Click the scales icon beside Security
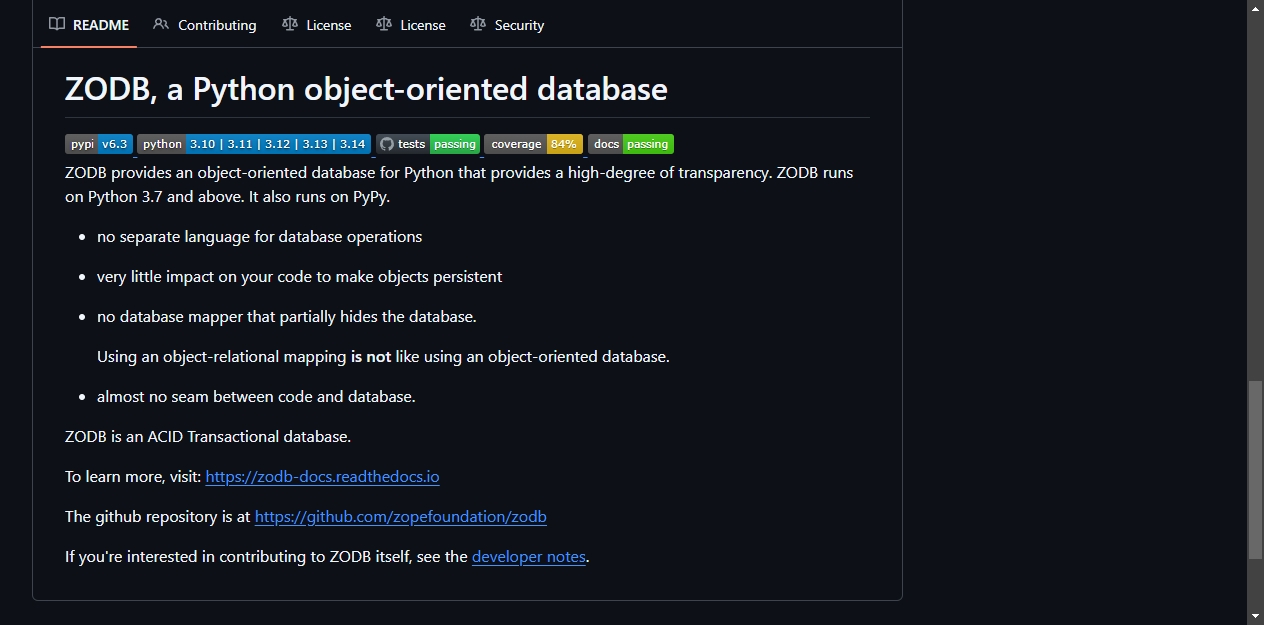Image resolution: width=1264 pixels, height=625 pixels. coord(478,24)
